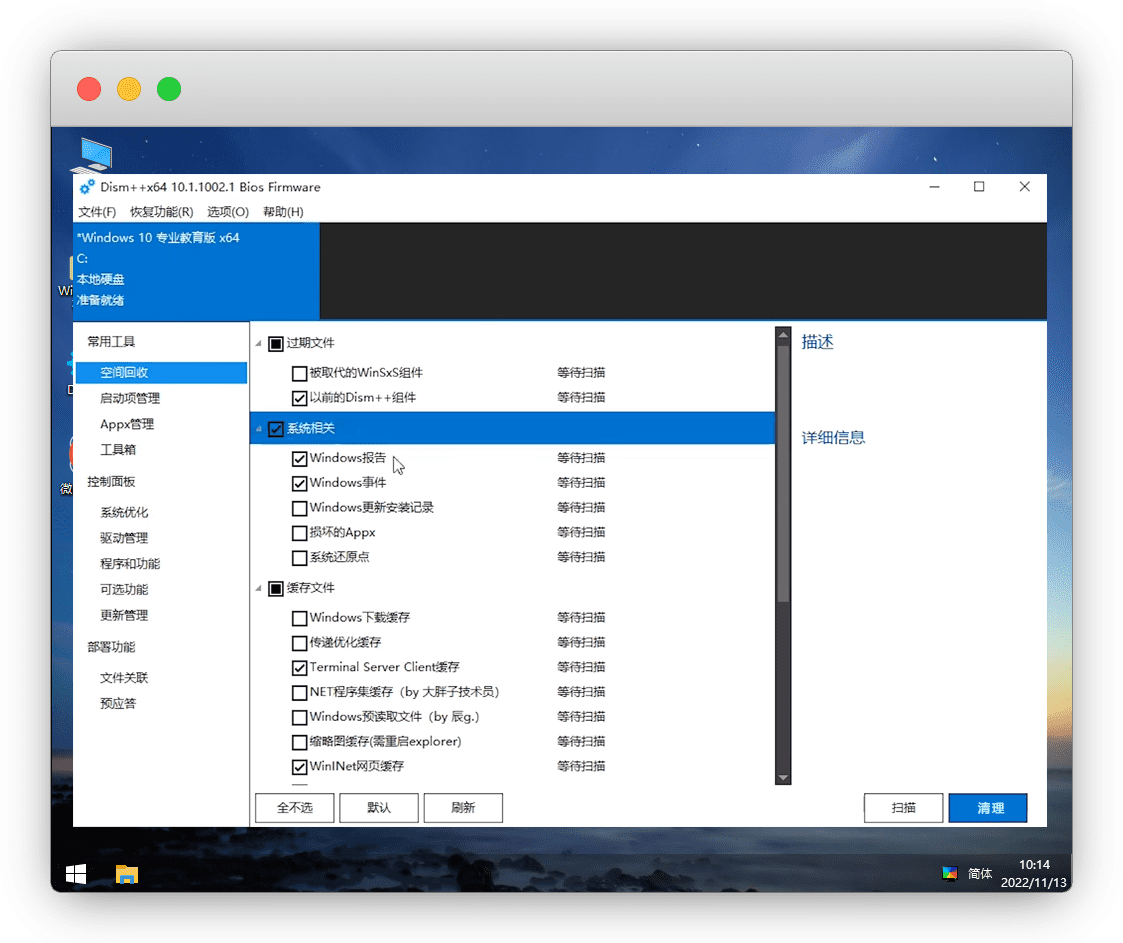The image size is (1123, 943).
Task: Click the blue 清理 button
Action: [x=987, y=808]
